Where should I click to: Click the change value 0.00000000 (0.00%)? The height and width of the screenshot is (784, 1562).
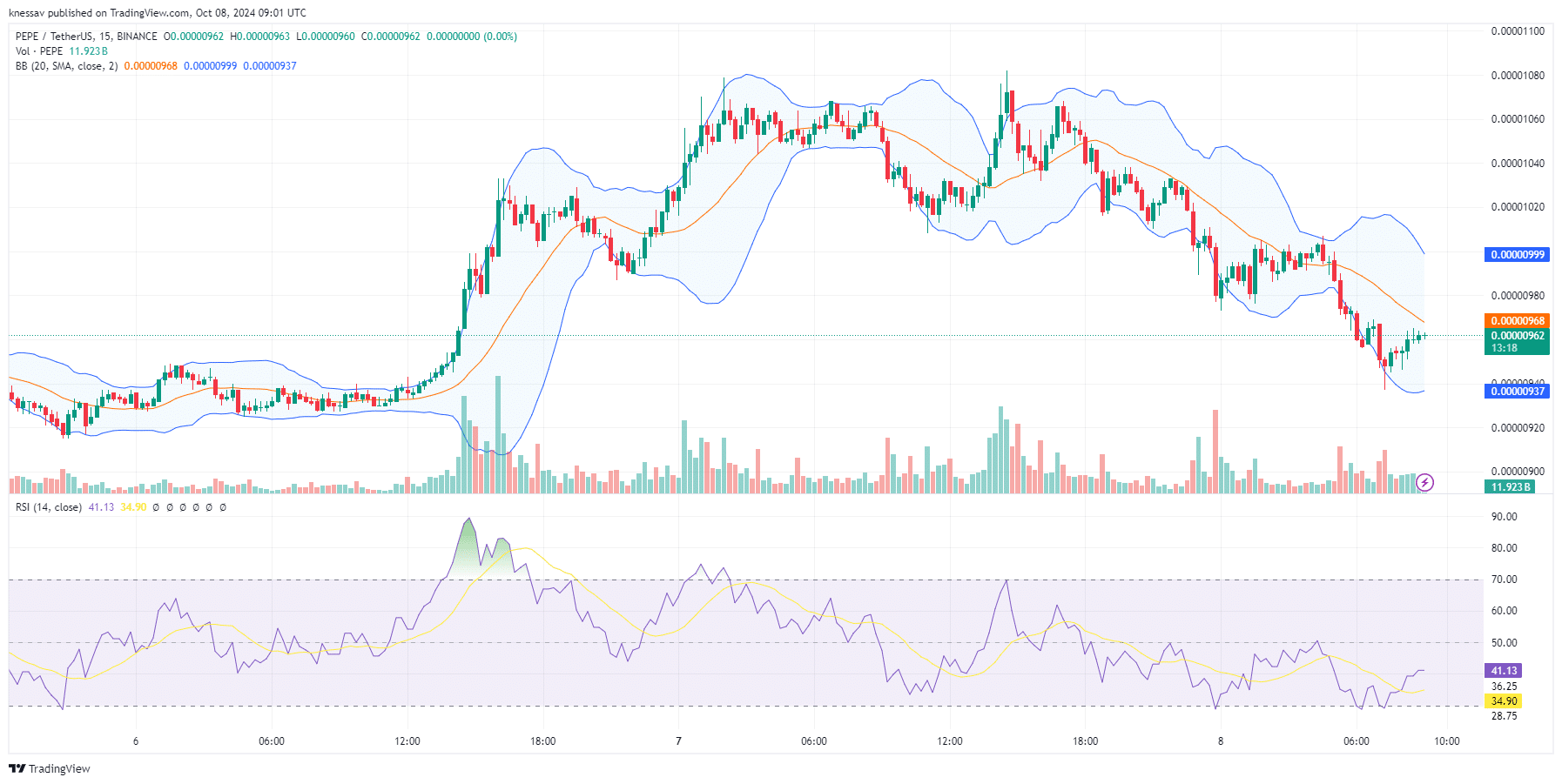coord(472,37)
